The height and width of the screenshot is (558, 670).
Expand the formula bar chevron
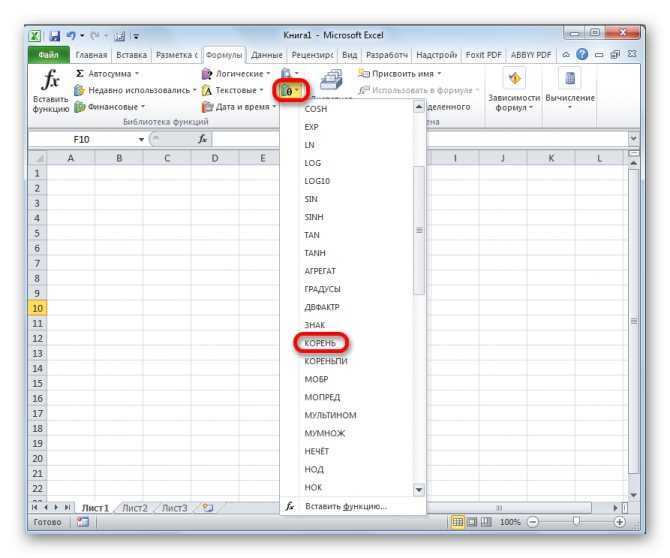tap(633, 138)
